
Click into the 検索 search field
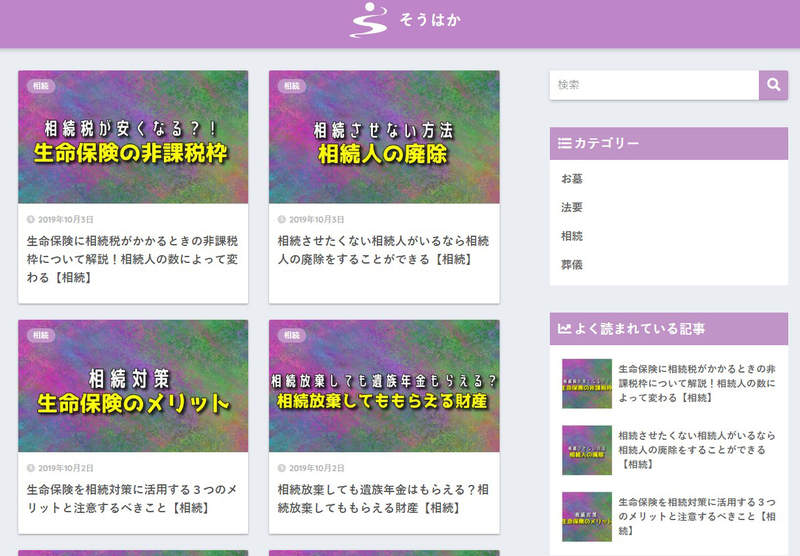click(654, 85)
